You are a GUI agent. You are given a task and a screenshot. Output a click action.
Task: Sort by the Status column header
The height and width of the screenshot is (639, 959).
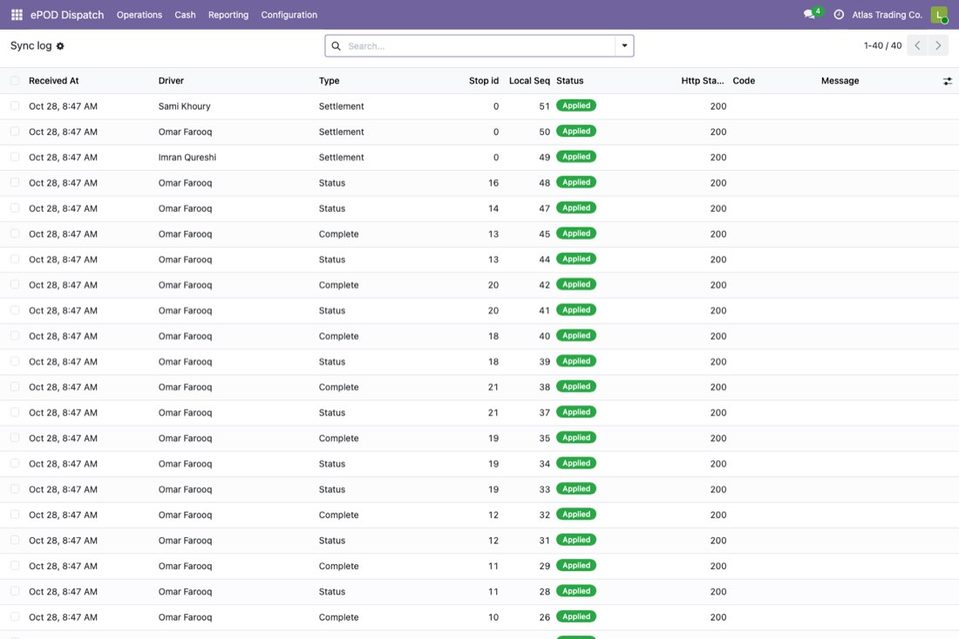[570, 81]
